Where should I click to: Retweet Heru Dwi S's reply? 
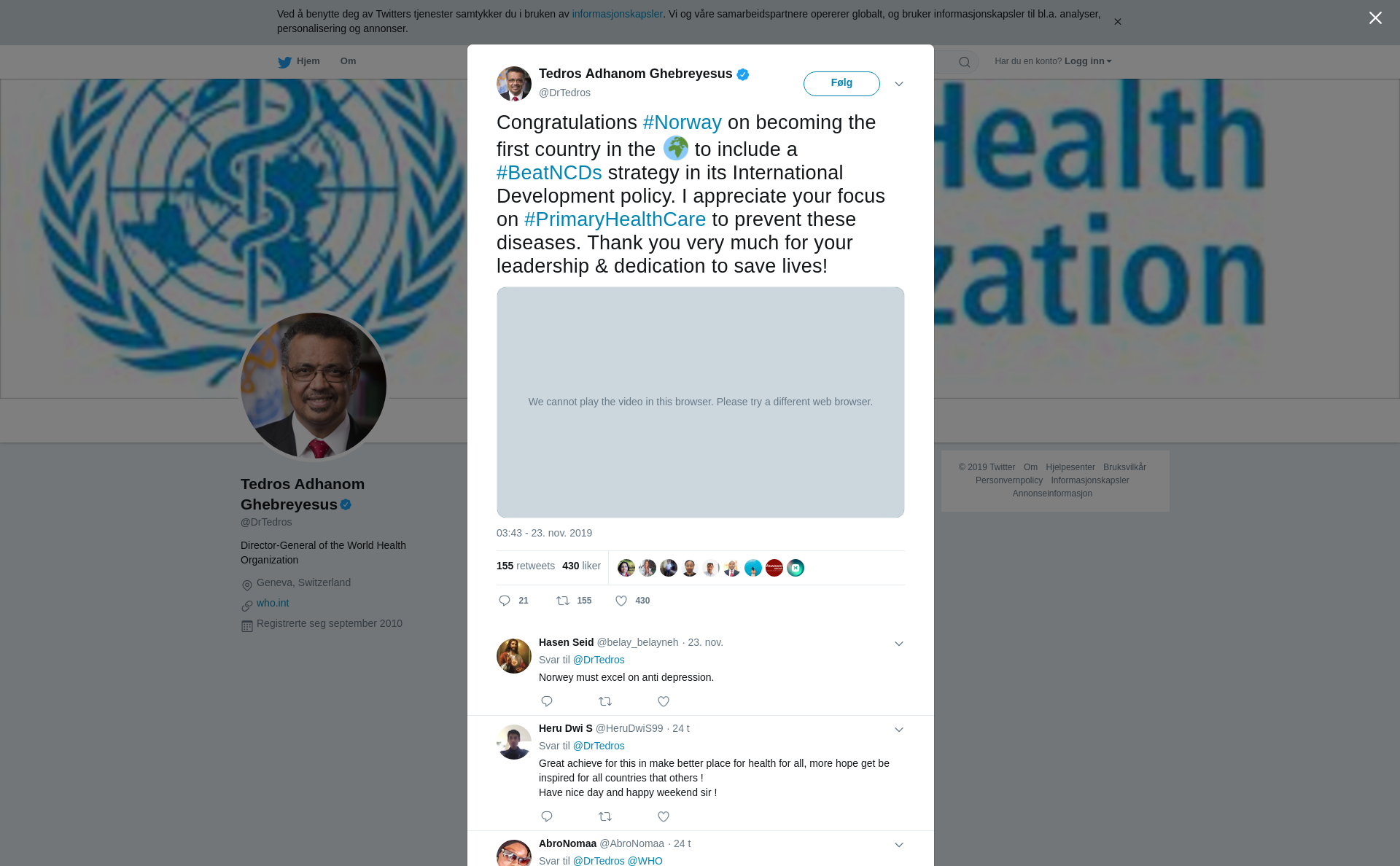coord(605,816)
